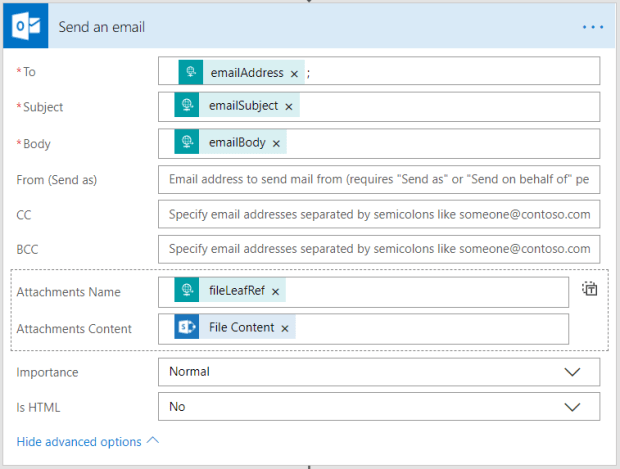This screenshot has height=469, width=620.
Task: Click the emailSubject token icon
Action: point(186,107)
